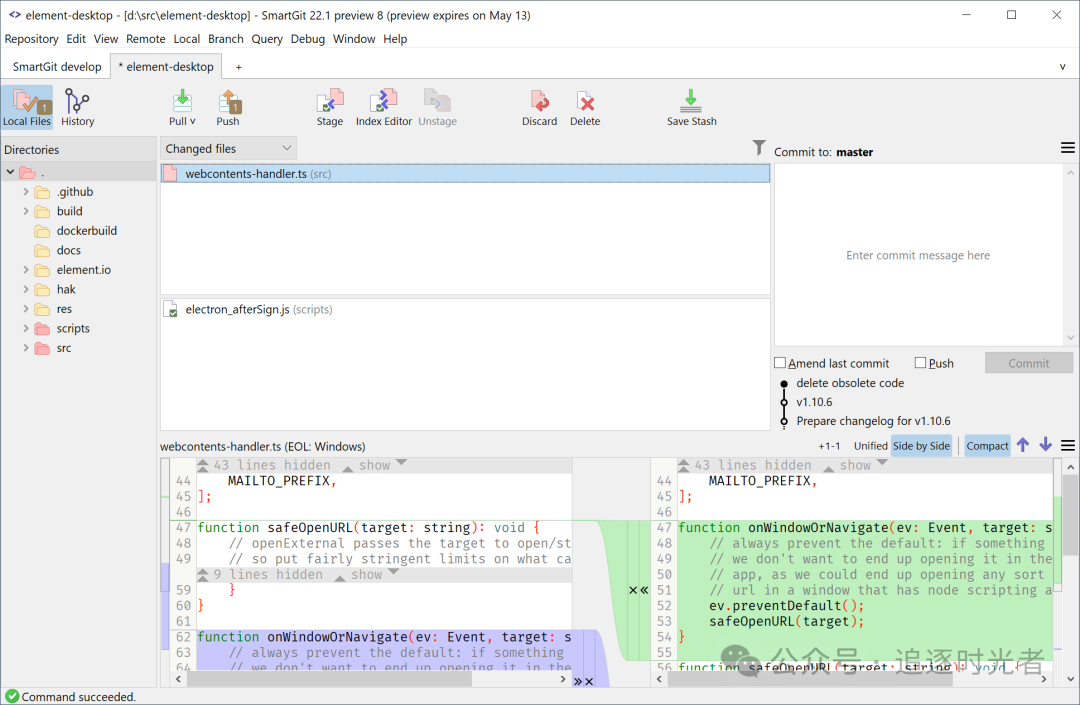Discard changes with the Discard icon

(539, 101)
